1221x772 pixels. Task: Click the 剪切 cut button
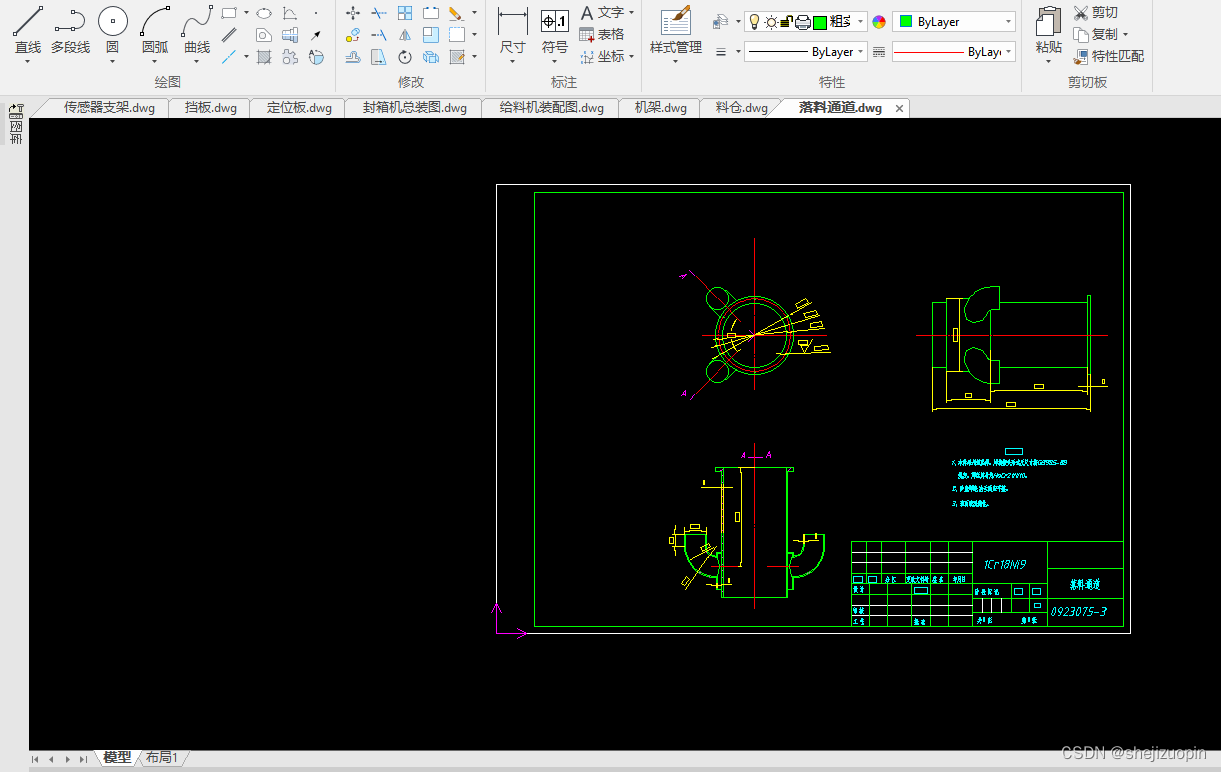(x=1096, y=13)
